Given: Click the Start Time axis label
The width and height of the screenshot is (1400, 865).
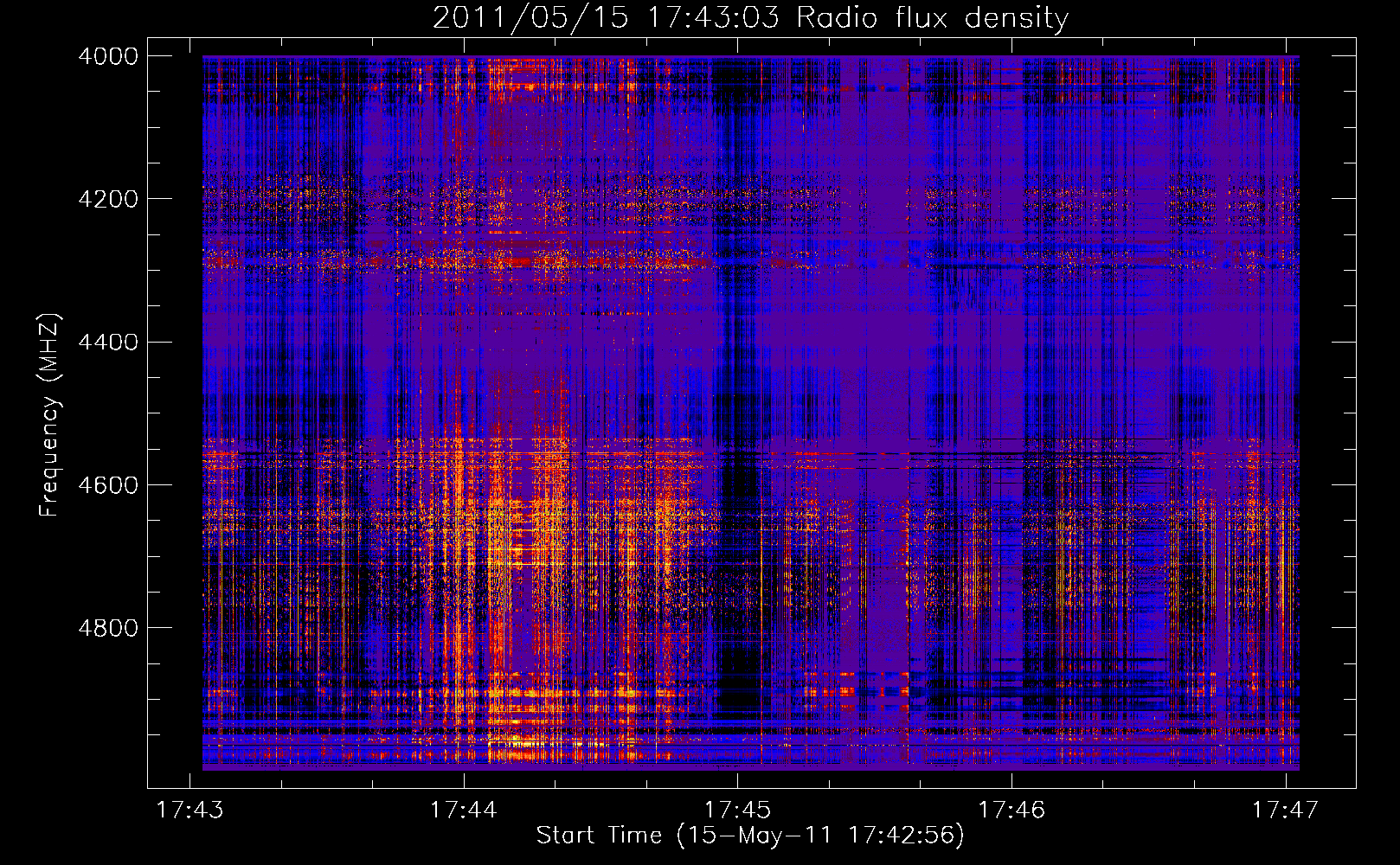Looking at the screenshot, I should (750, 836).
